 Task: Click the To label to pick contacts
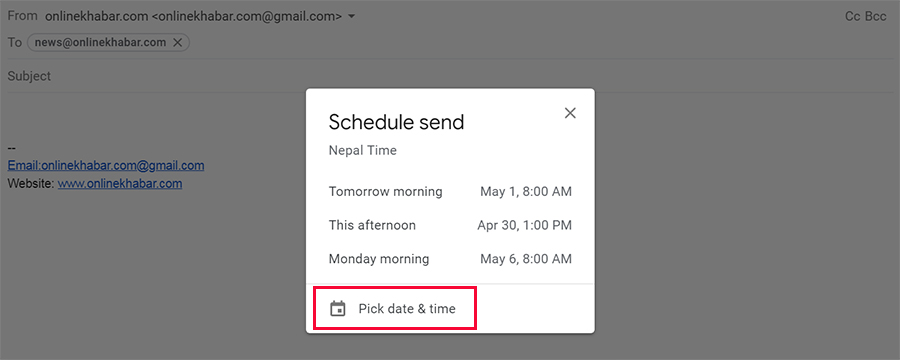14,42
